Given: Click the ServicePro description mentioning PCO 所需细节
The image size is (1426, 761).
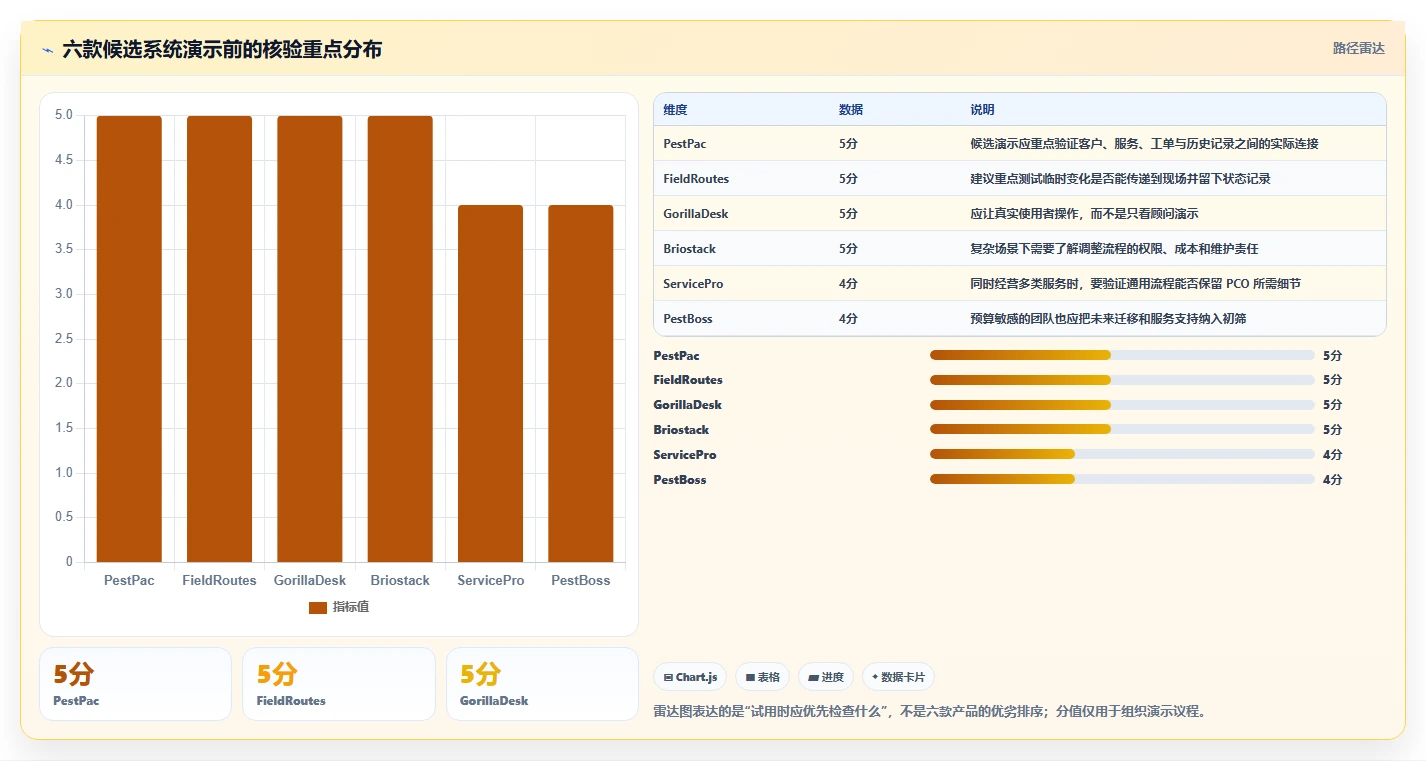Looking at the screenshot, I should click(x=1135, y=284).
